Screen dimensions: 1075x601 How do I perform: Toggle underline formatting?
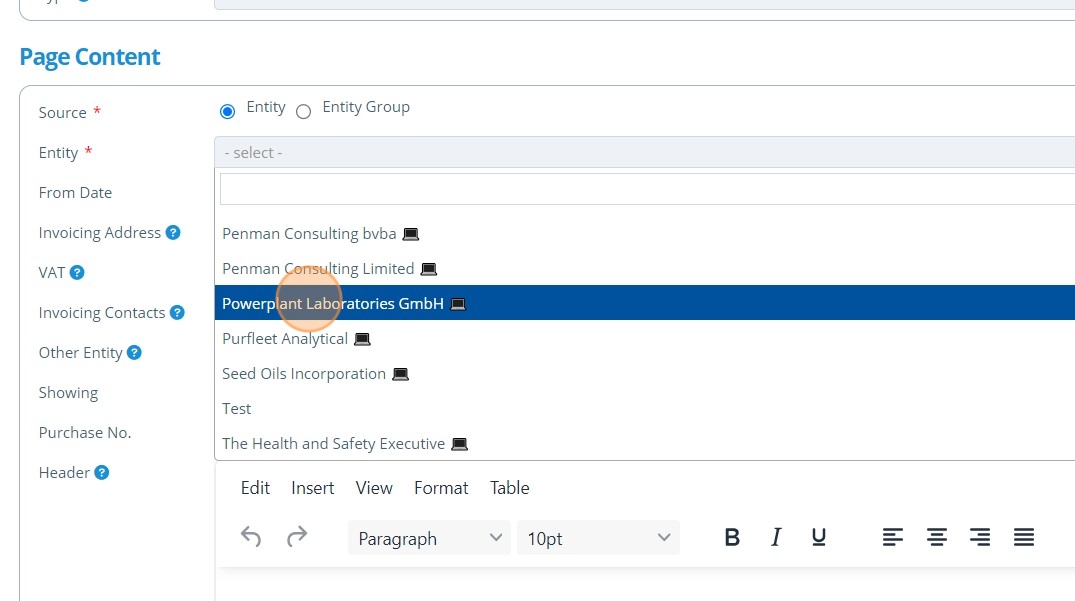point(819,537)
